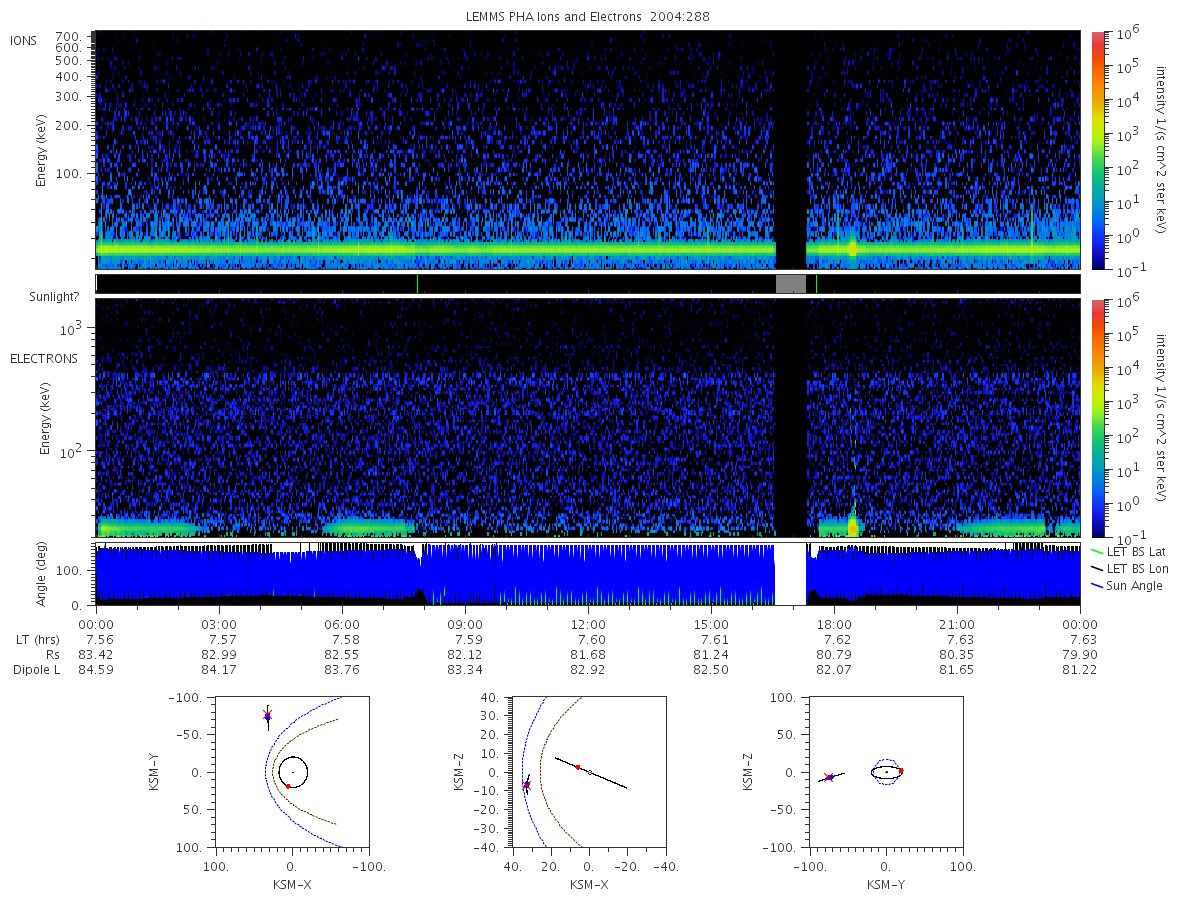Click the ellipse in KSM-Y KSM-Z orbit plot
The width and height of the screenshot is (1200, 900).
click(886, 772)
